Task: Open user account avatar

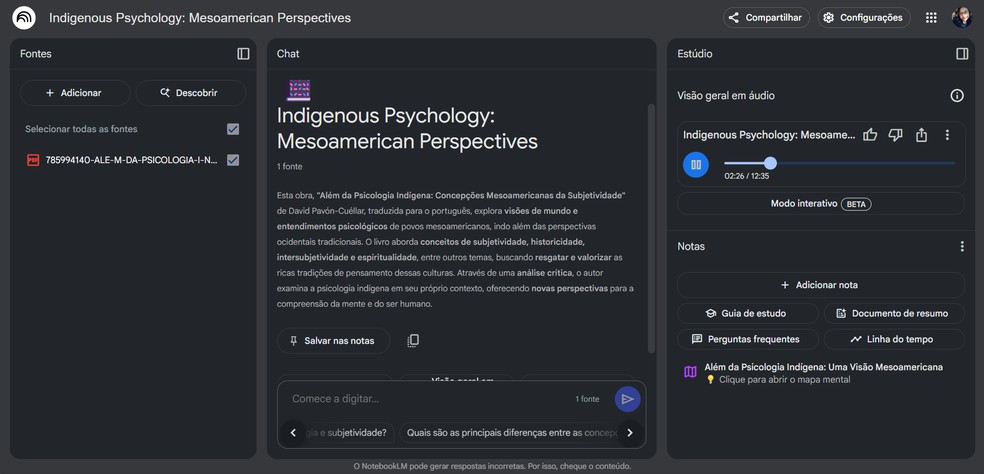Action: coord(961,18)
